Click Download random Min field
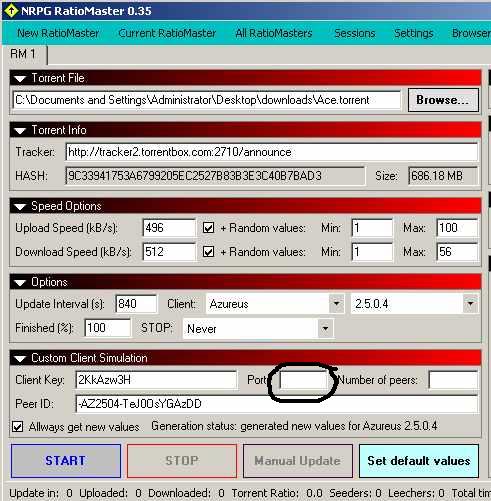The width and height of the screenshot is (491, 501). (372, 252)
